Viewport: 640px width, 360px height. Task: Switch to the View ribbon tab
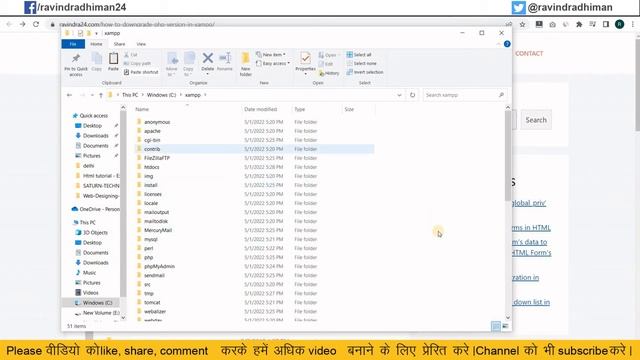(x=141, y=44)
